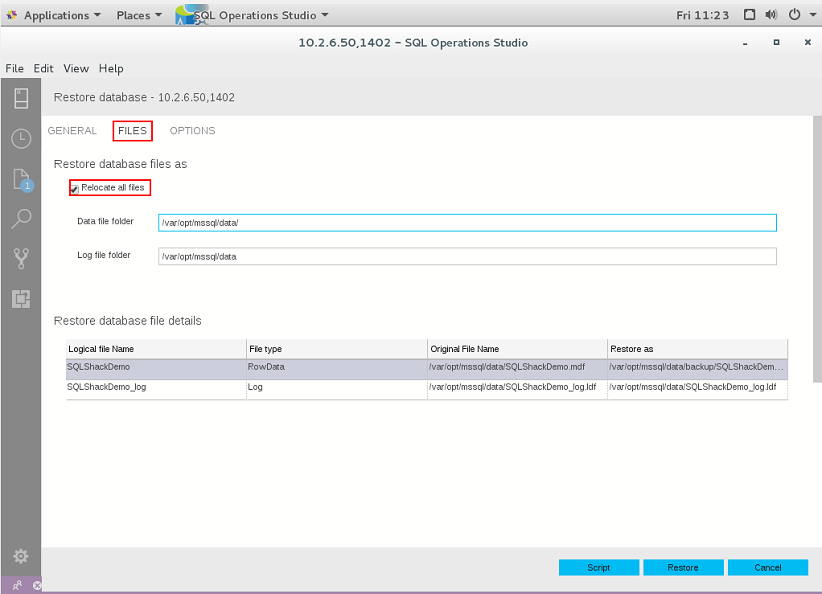Open the Help menu
The image size is (822, 594).
[x=111, y=68]
